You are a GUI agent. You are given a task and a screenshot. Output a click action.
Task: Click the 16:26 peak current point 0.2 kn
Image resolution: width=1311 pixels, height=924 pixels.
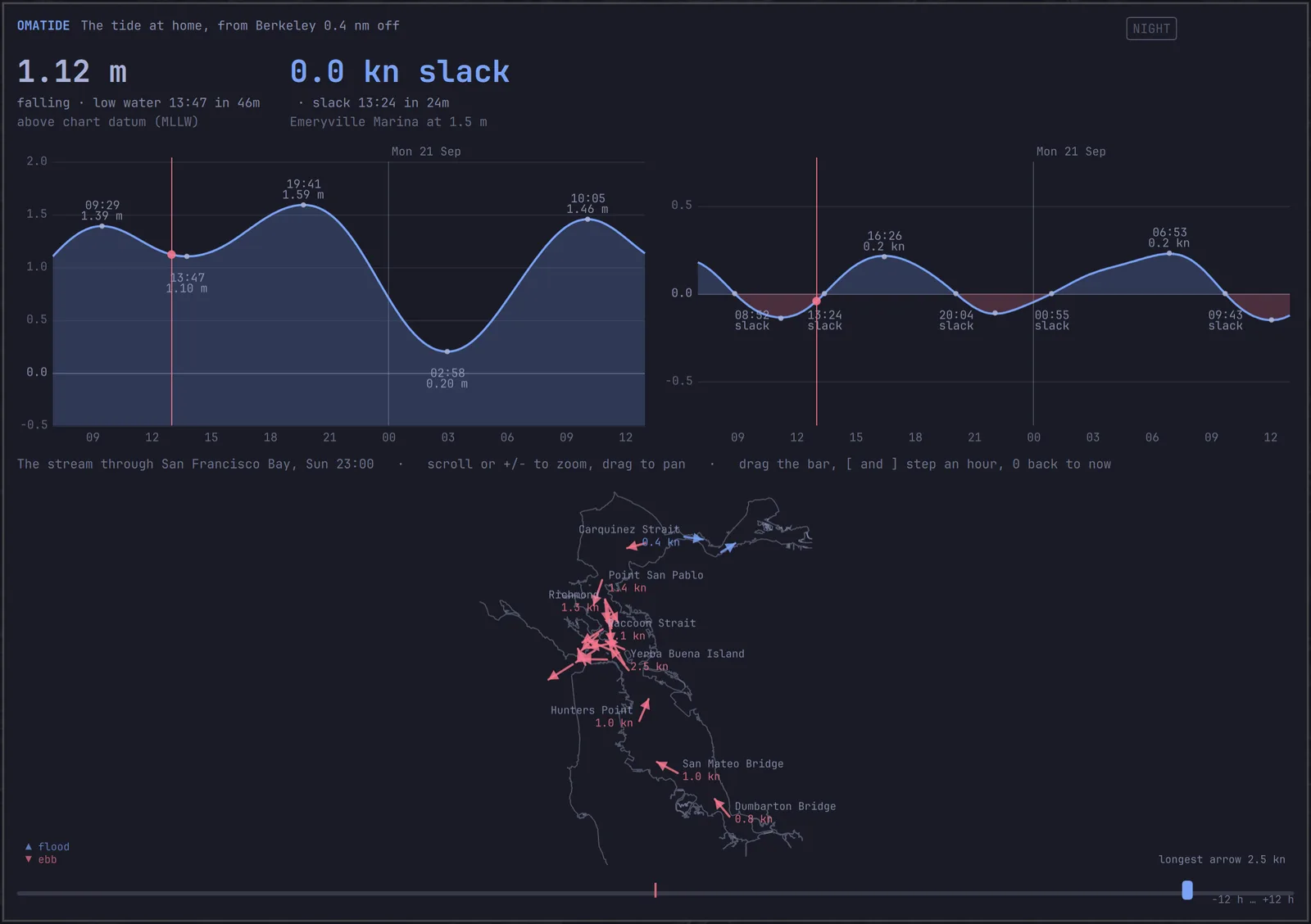point(884,257)
